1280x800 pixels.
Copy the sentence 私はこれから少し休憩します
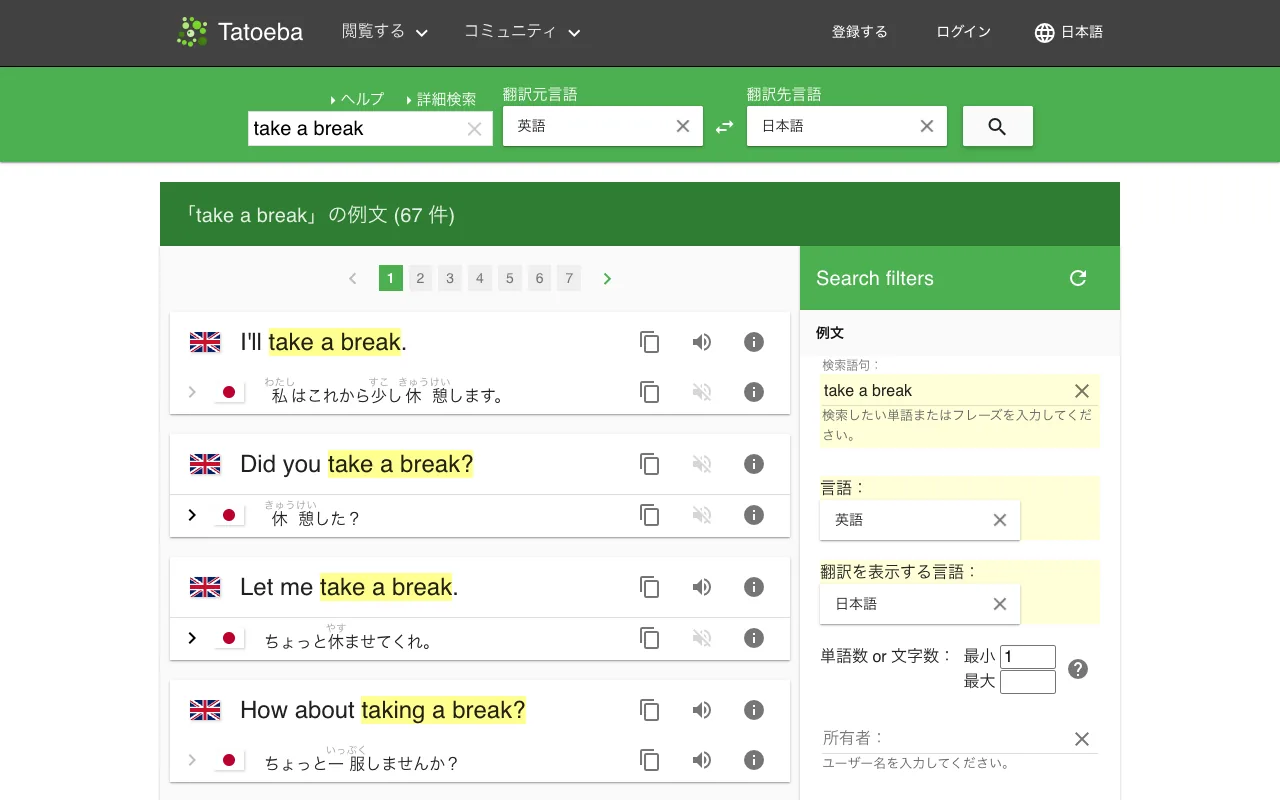[x=650, y=392]
